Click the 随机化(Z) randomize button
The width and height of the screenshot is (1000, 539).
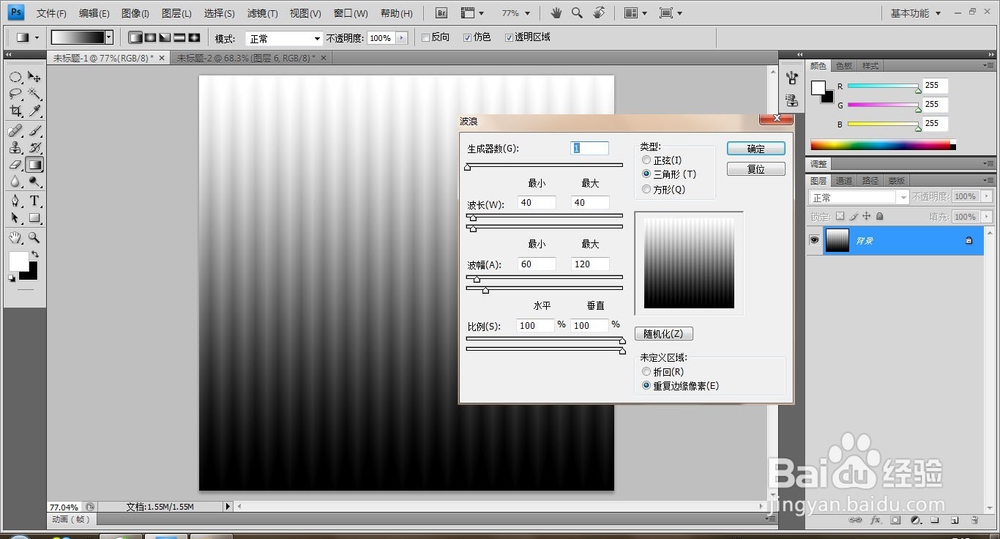point(663,334)
